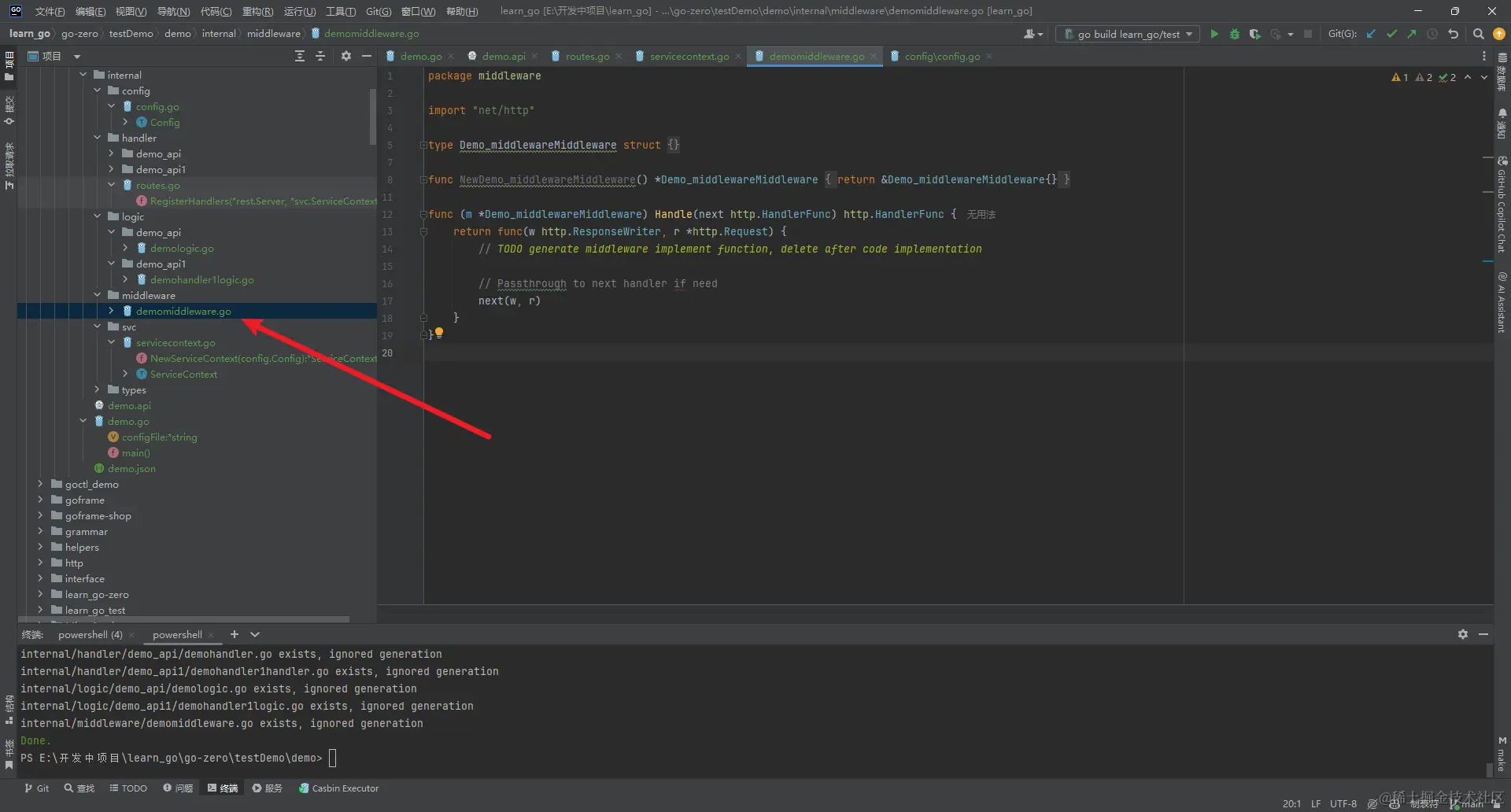
Task: Collapse all nodes in project tree
Action: point(320,56)
